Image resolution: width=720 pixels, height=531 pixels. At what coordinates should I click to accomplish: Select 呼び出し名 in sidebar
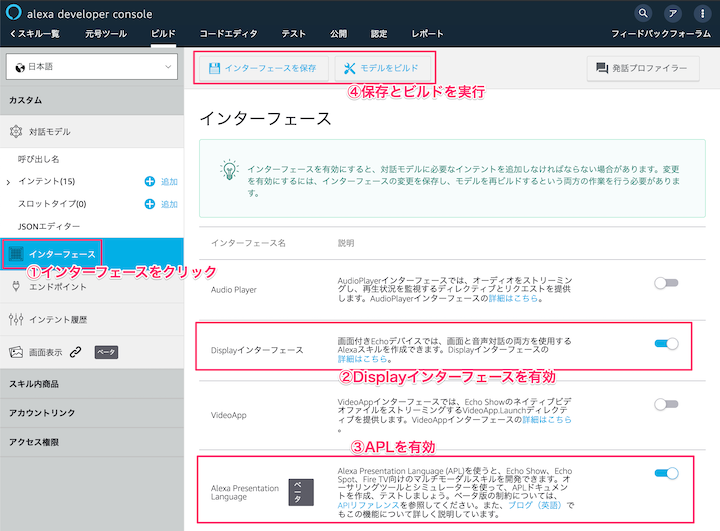pyautogui.click(x=39, y=159)
